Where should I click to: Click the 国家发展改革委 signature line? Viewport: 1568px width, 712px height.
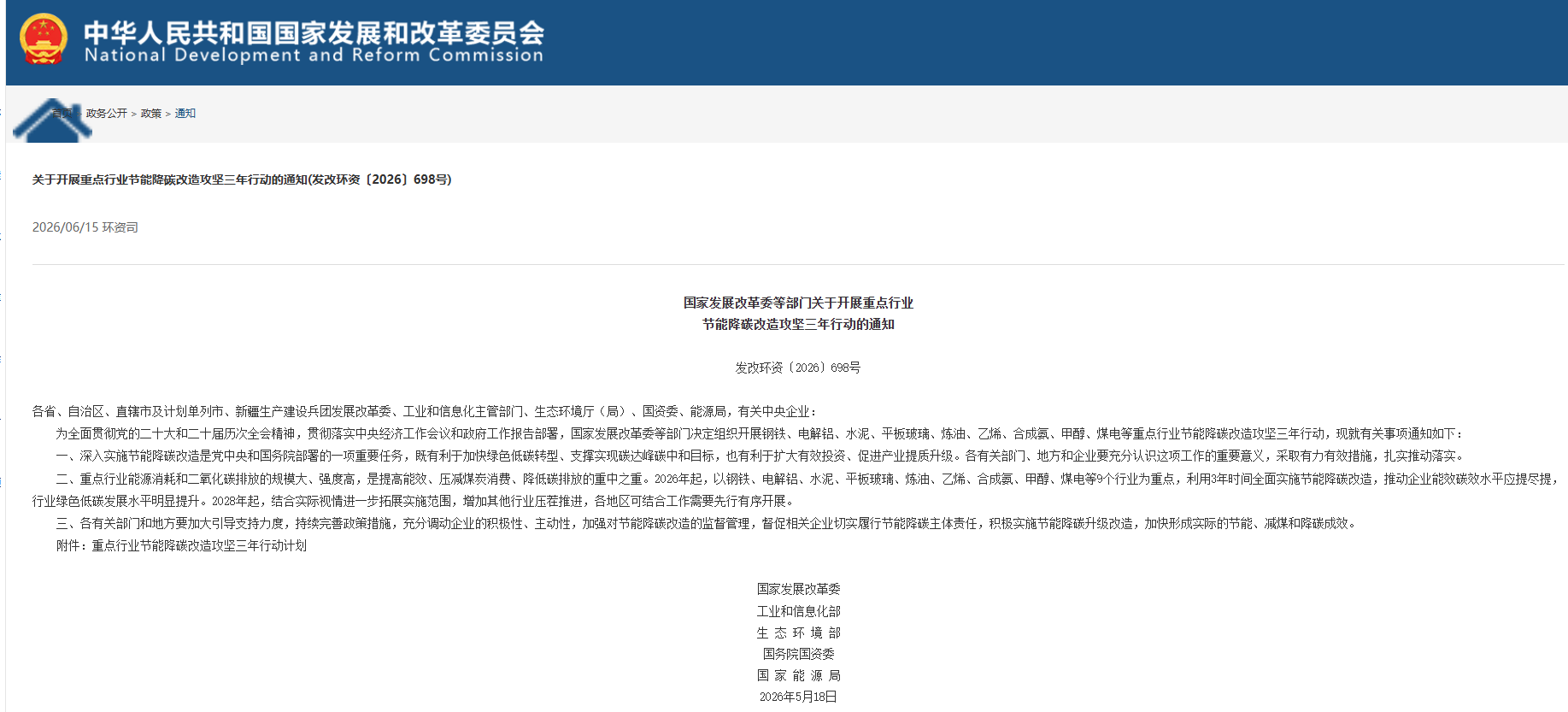point(798,589)
